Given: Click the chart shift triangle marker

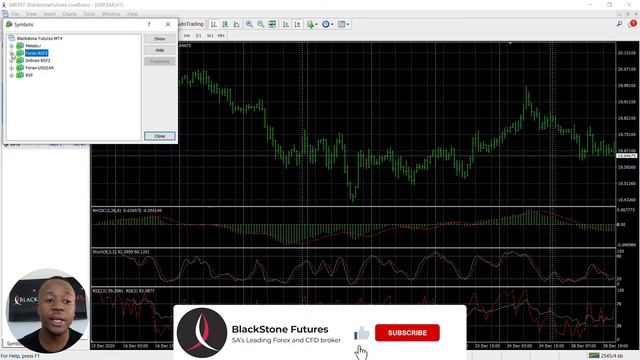Looking at the screenshot, I should coord(510,43).
